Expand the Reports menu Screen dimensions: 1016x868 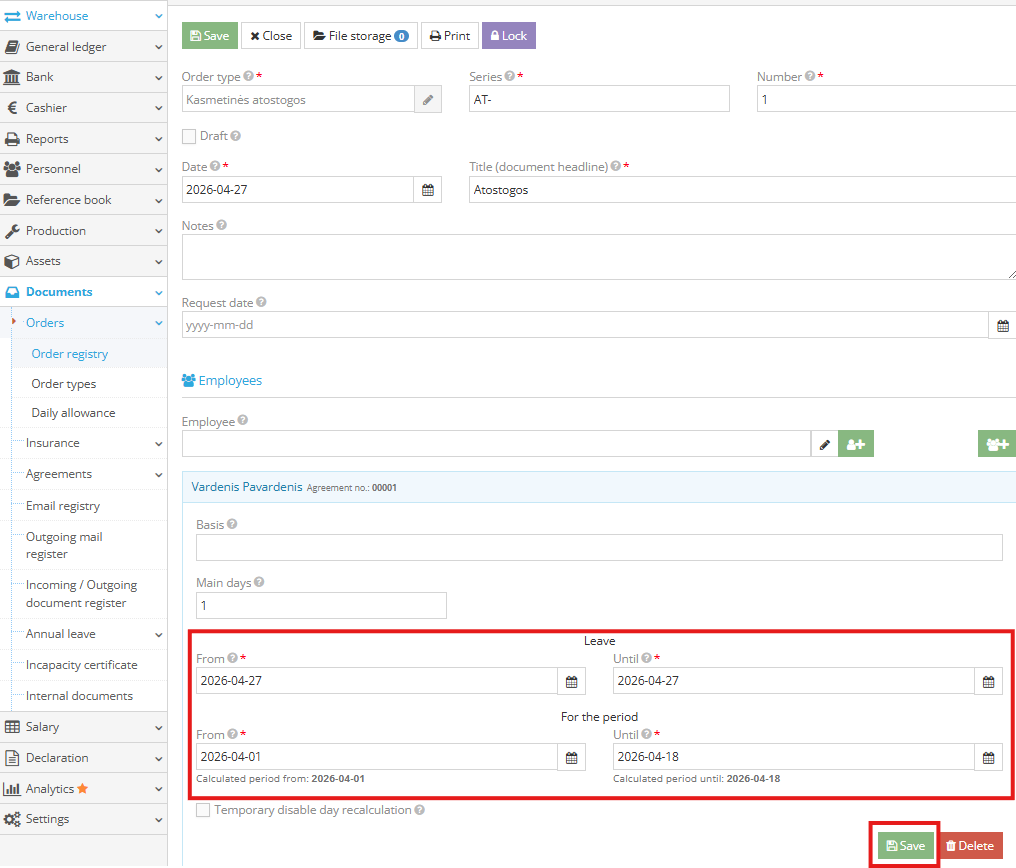[84, 139]
